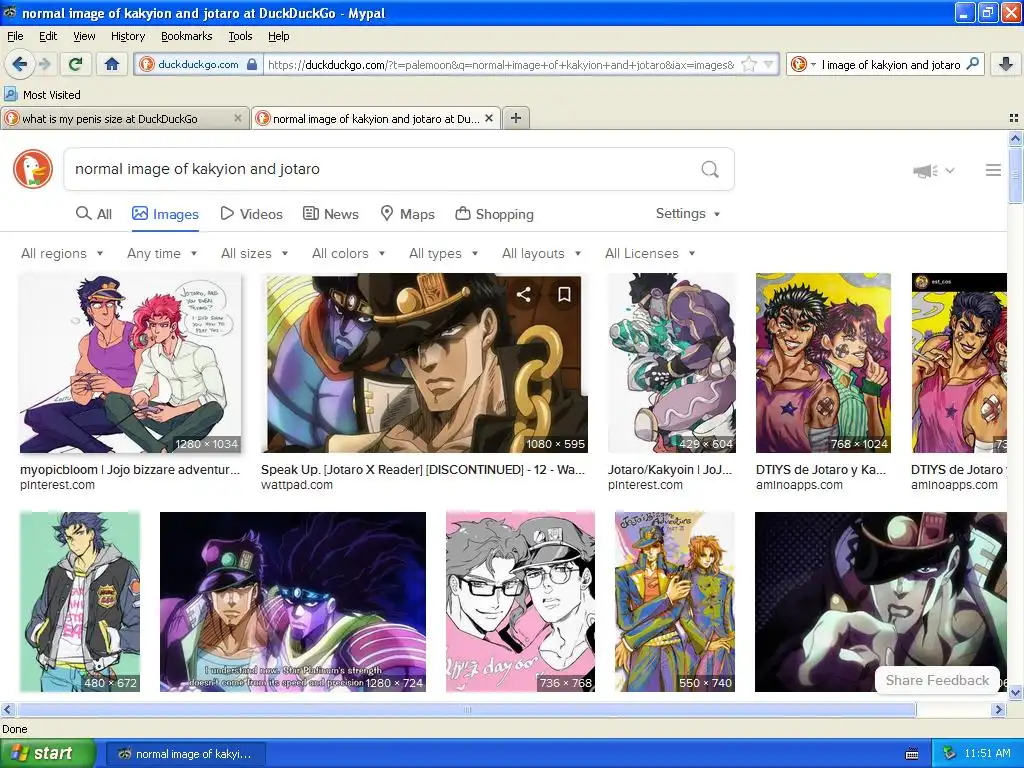The height and width of the screenshot is (768, 1024).
Task: Click the padlock site security icon
Action: pos(252,65)
